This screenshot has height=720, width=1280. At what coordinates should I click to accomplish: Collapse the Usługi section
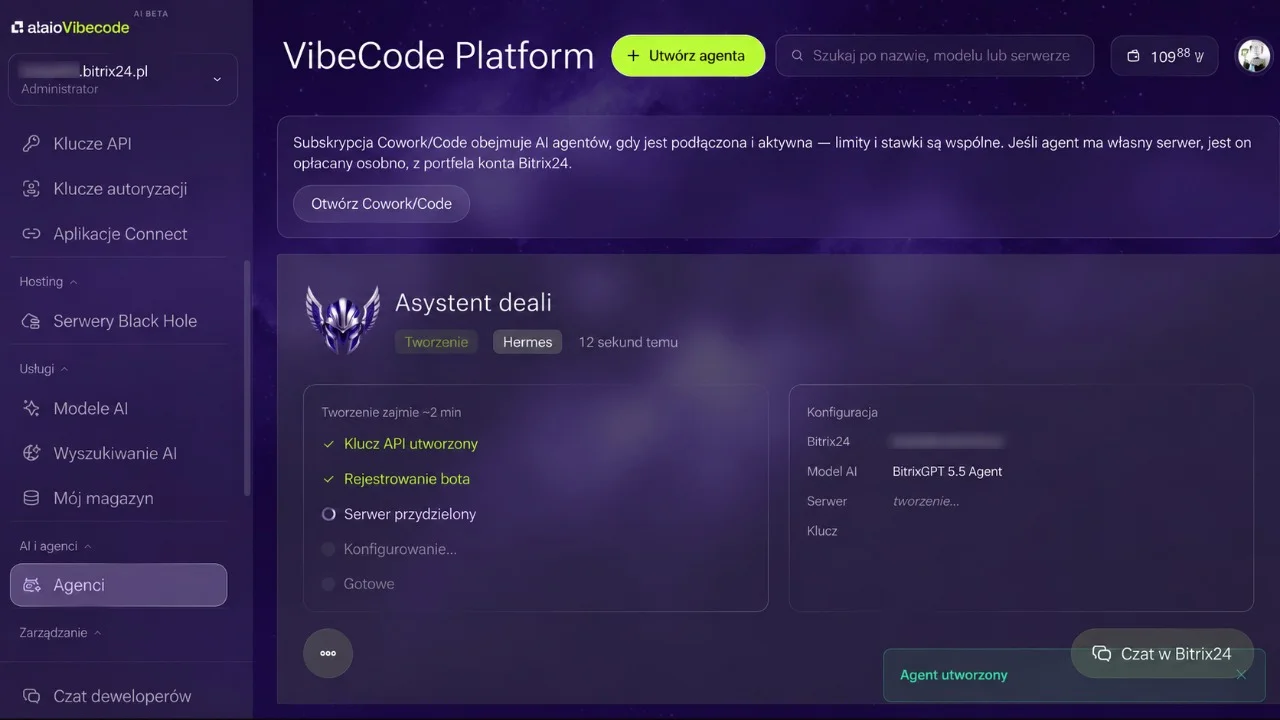tap(43, 369)
